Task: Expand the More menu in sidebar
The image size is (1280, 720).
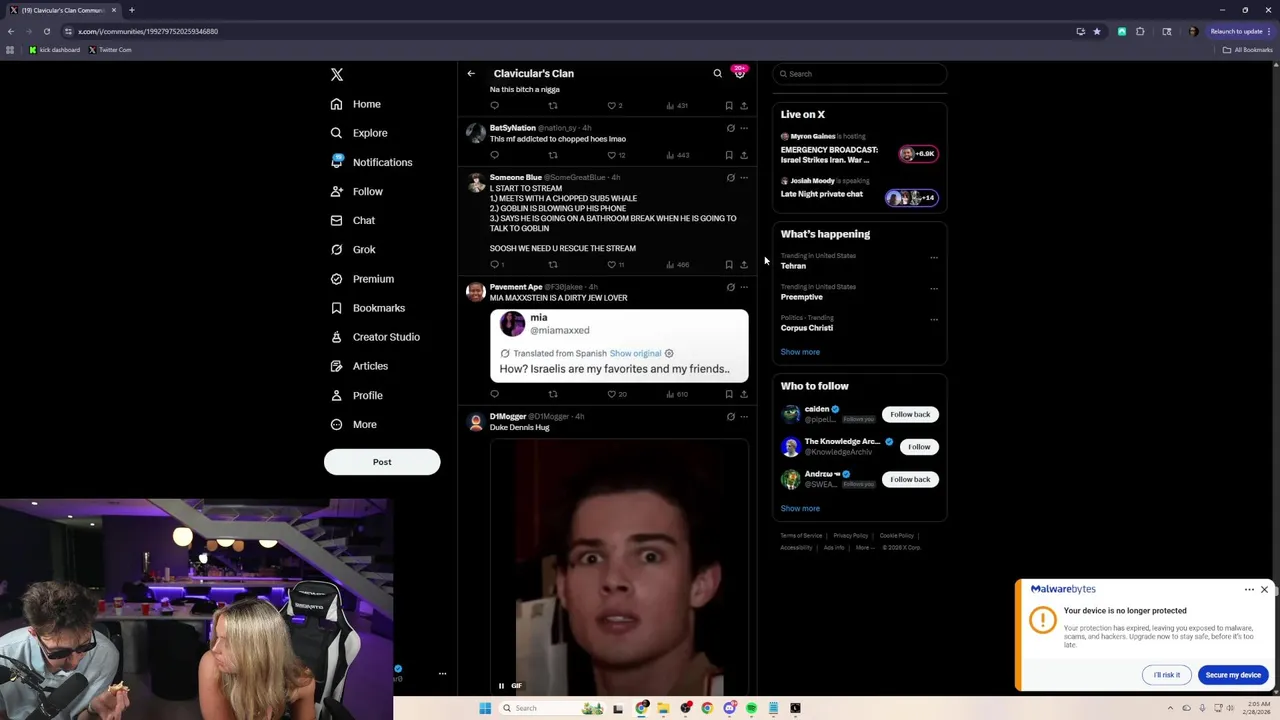Action: (x=354, y=424)
